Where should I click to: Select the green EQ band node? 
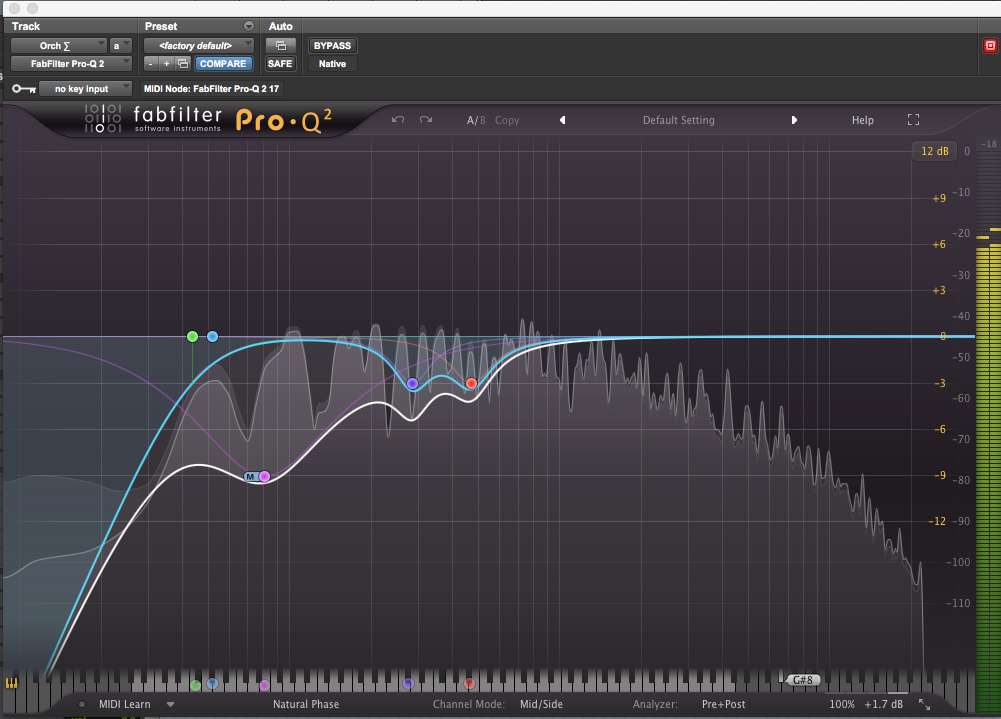coord(192,337)
